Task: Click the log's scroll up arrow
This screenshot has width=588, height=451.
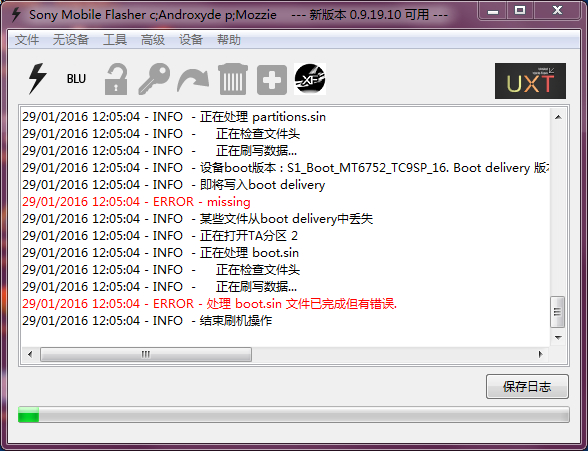Action: click(x=558, y=117)
